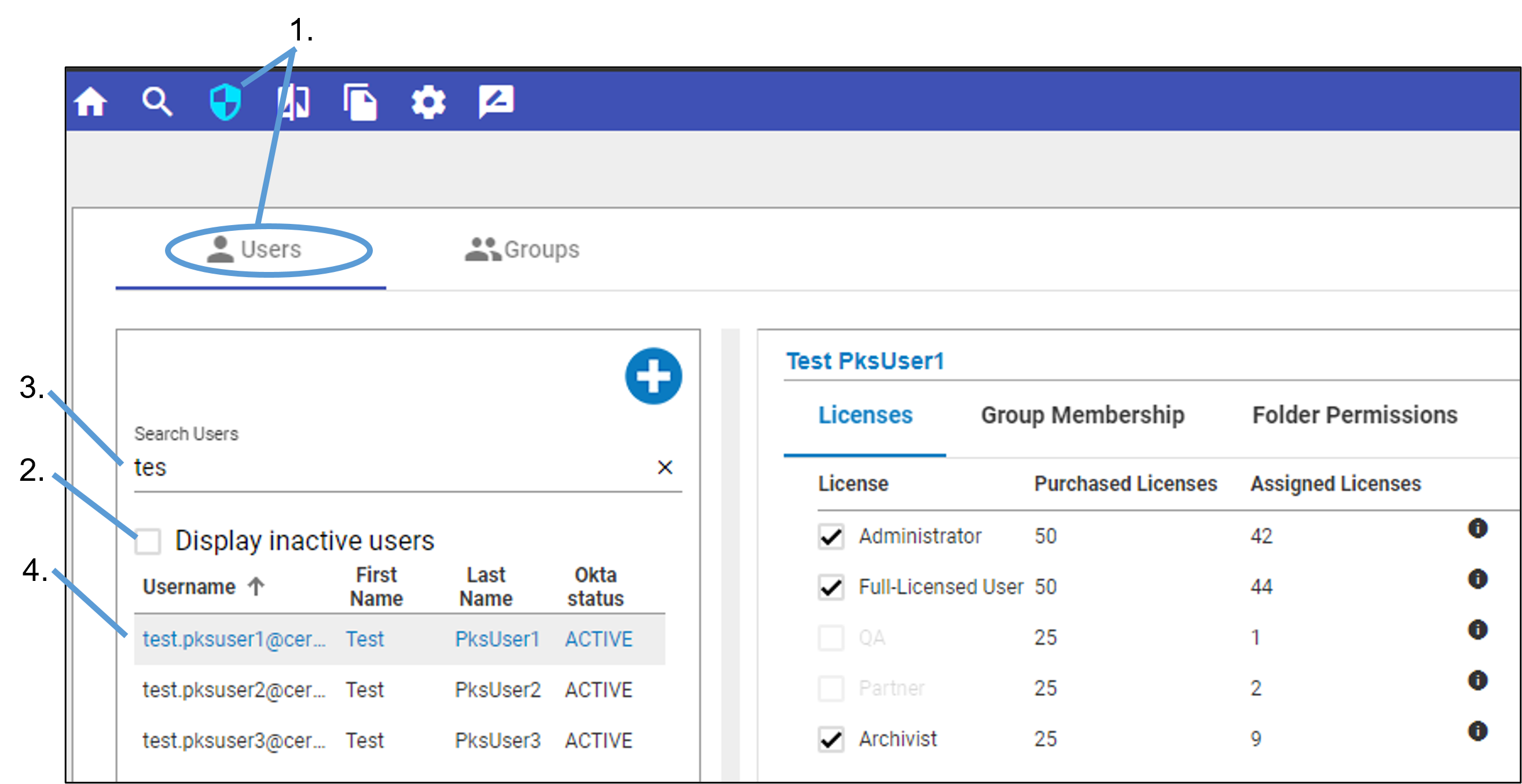
Task: Uncheck the Archivist license
Action: click(x=831, y=739)
